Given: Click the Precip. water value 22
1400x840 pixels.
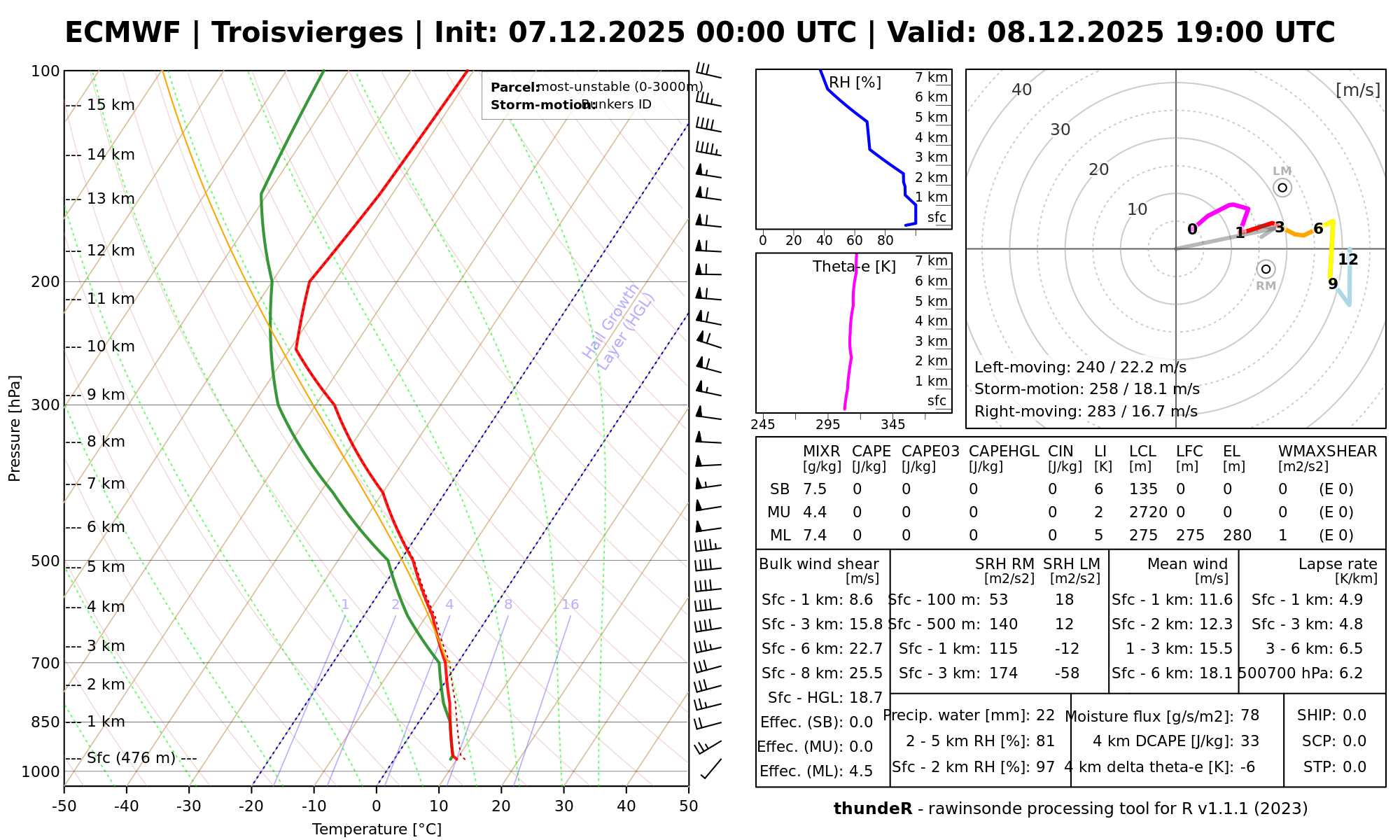Looking at the screenshot, I should click(x=1045, y=715).
